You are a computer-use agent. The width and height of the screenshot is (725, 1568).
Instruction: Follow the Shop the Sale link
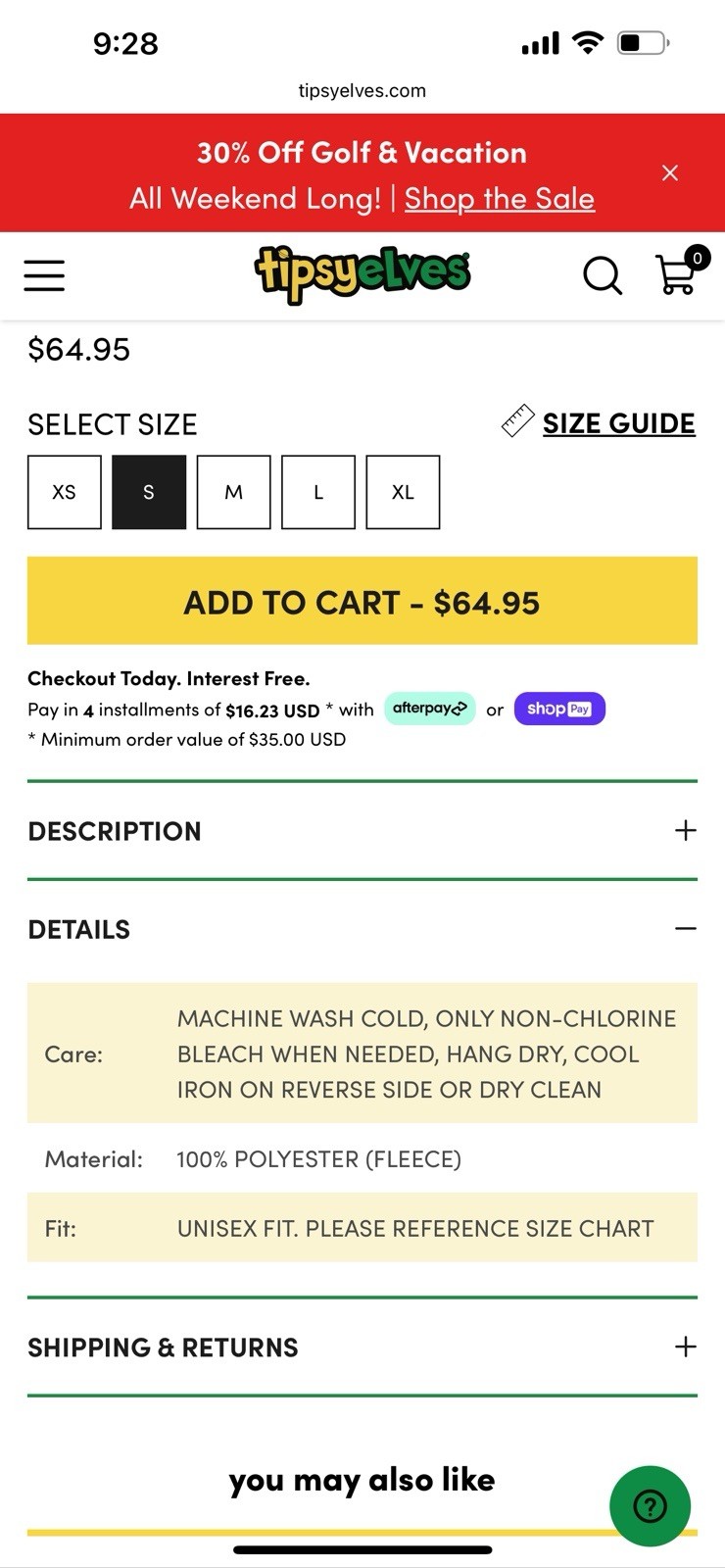(499, 199)
